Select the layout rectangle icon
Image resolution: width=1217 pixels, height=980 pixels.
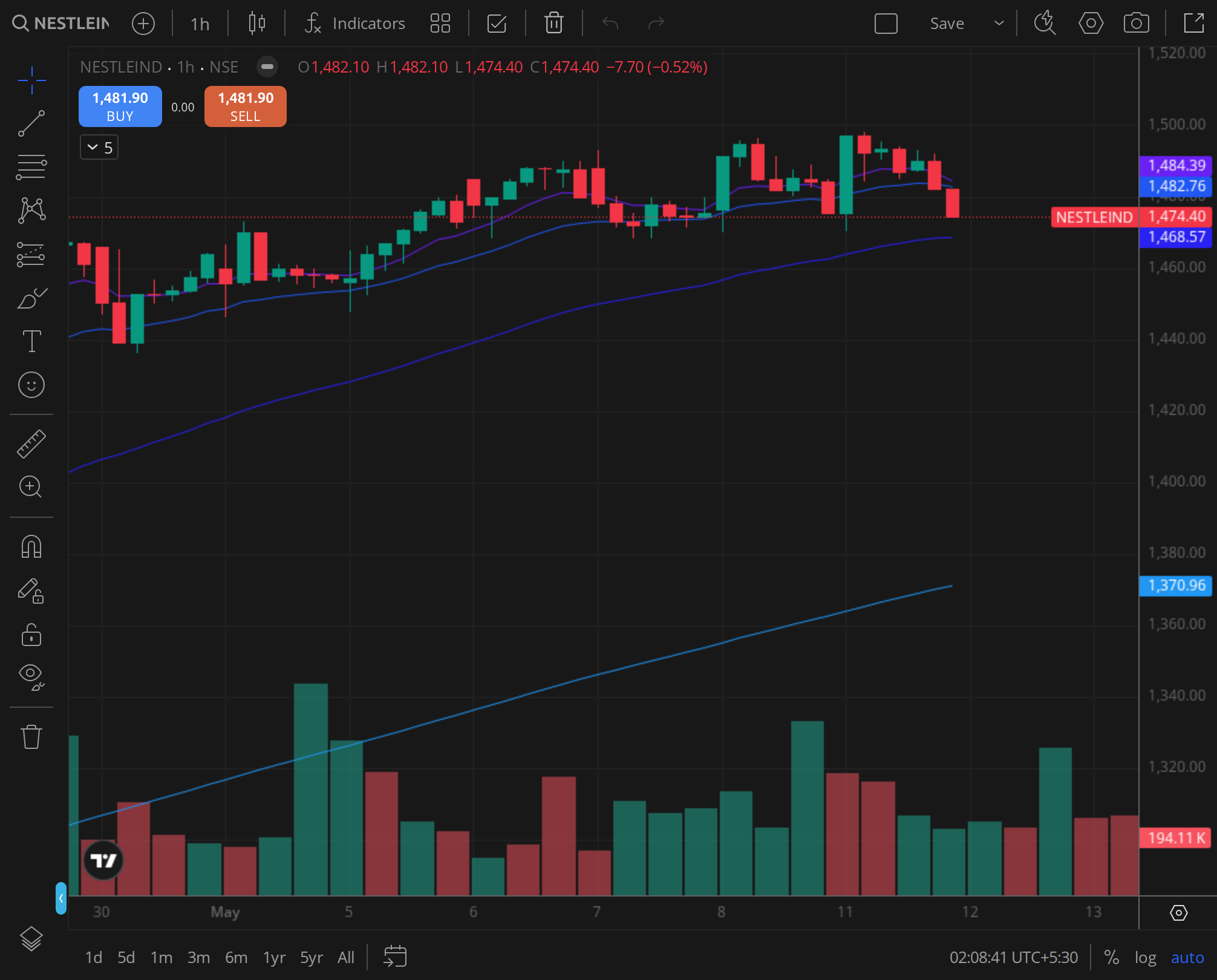pos(886,24)
